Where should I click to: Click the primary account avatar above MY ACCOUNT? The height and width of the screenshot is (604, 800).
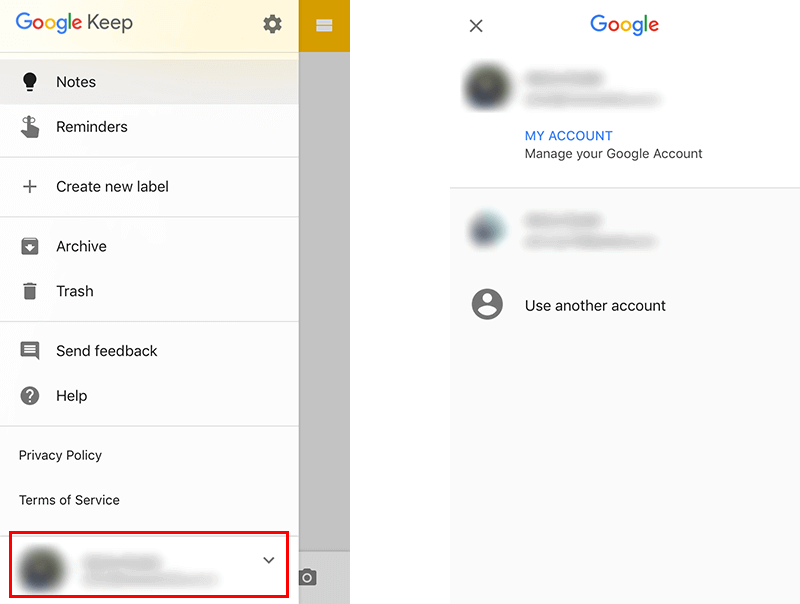[487, 87]
